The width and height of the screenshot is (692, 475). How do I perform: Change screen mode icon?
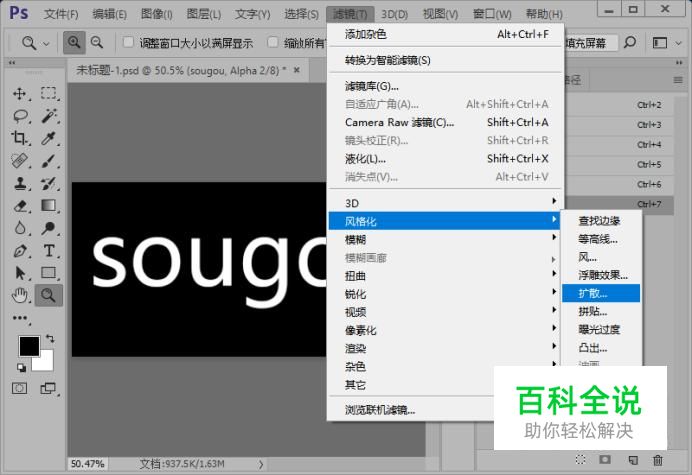48,388
